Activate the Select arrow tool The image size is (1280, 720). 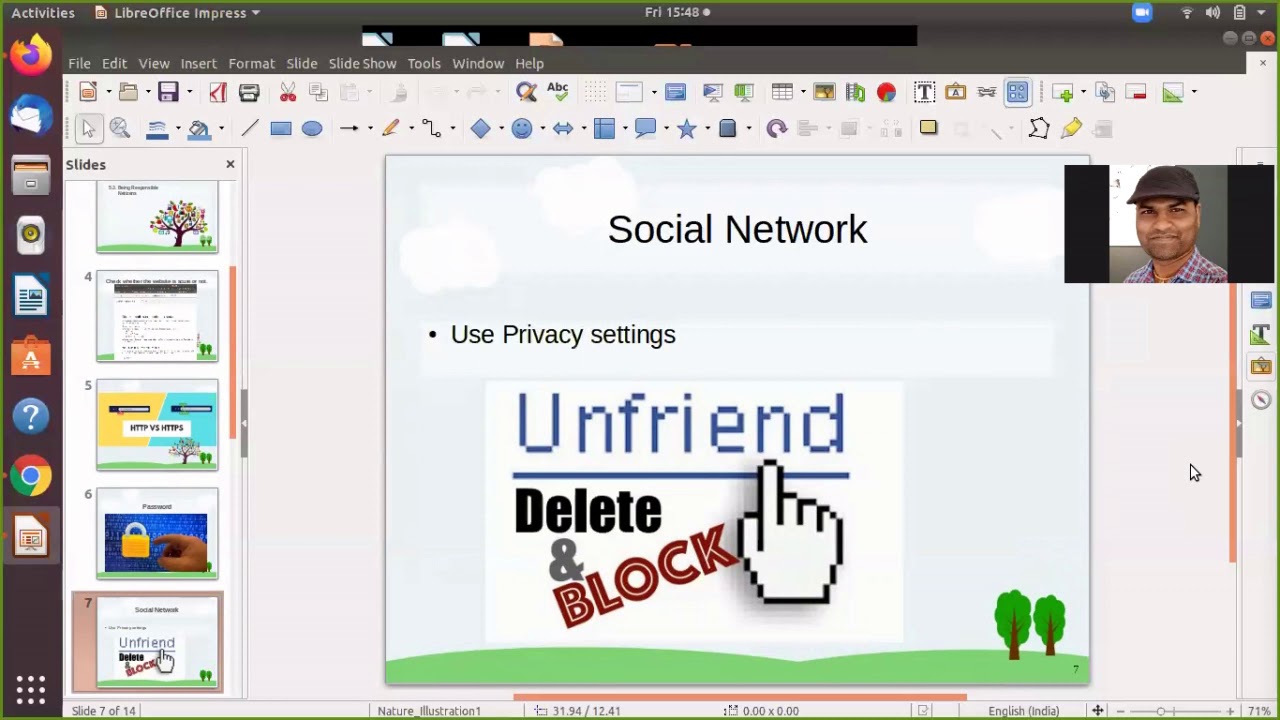pyautogui.click(x=88, y=129)
